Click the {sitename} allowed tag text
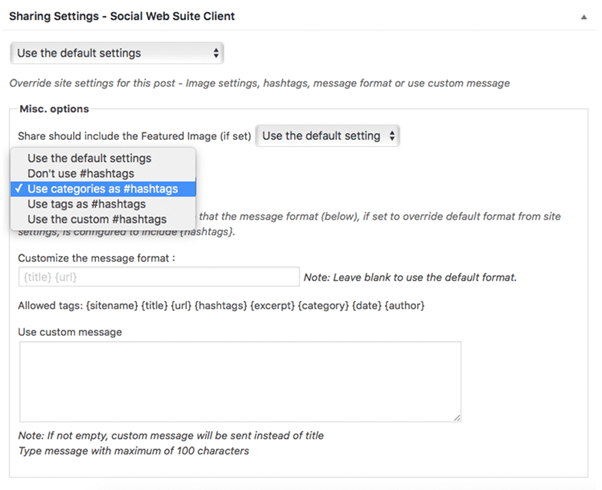The image size is (602, 490). (x=114, y=305)
